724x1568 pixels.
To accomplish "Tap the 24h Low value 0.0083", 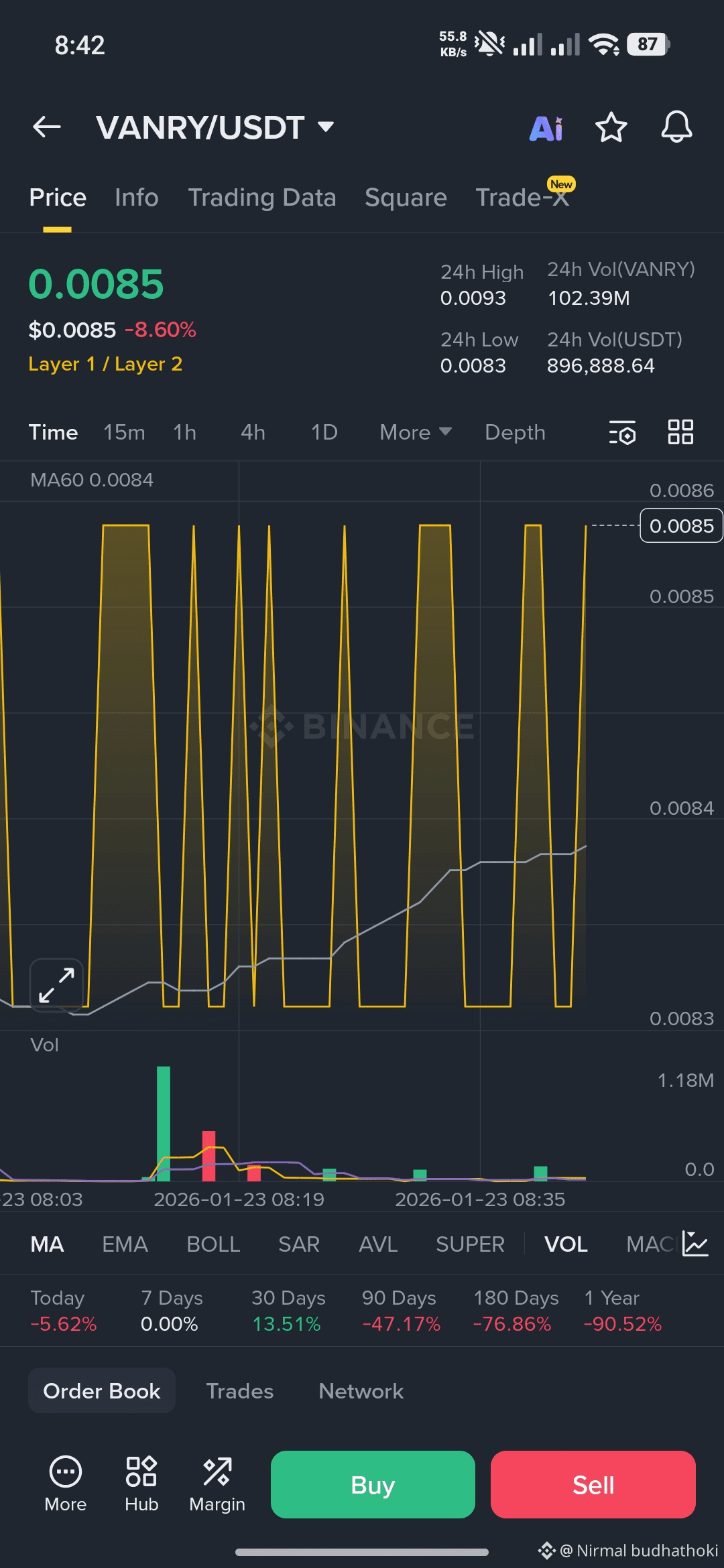I will (473, 366).
